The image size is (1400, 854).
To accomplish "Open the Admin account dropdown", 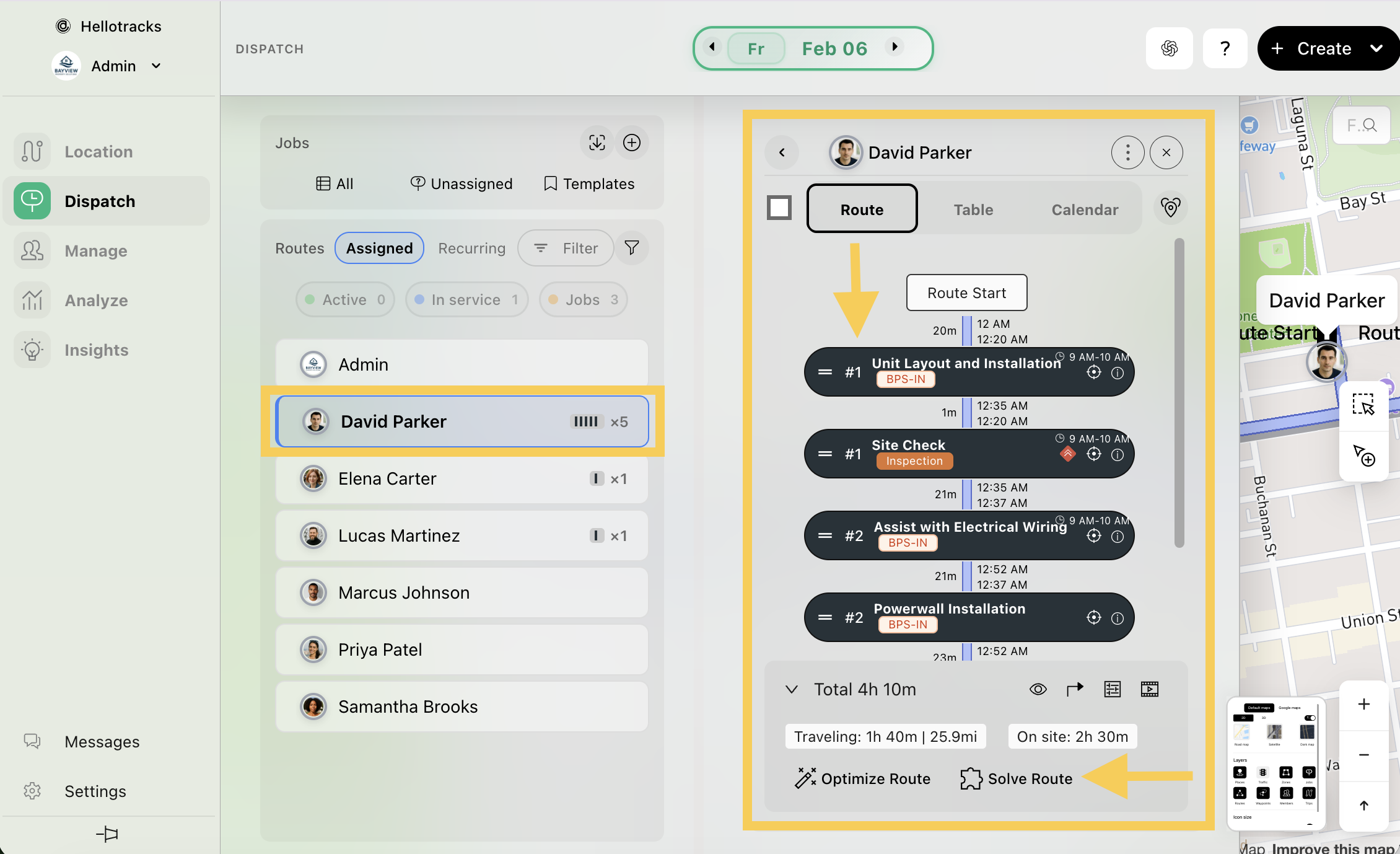I will (156, 66).
